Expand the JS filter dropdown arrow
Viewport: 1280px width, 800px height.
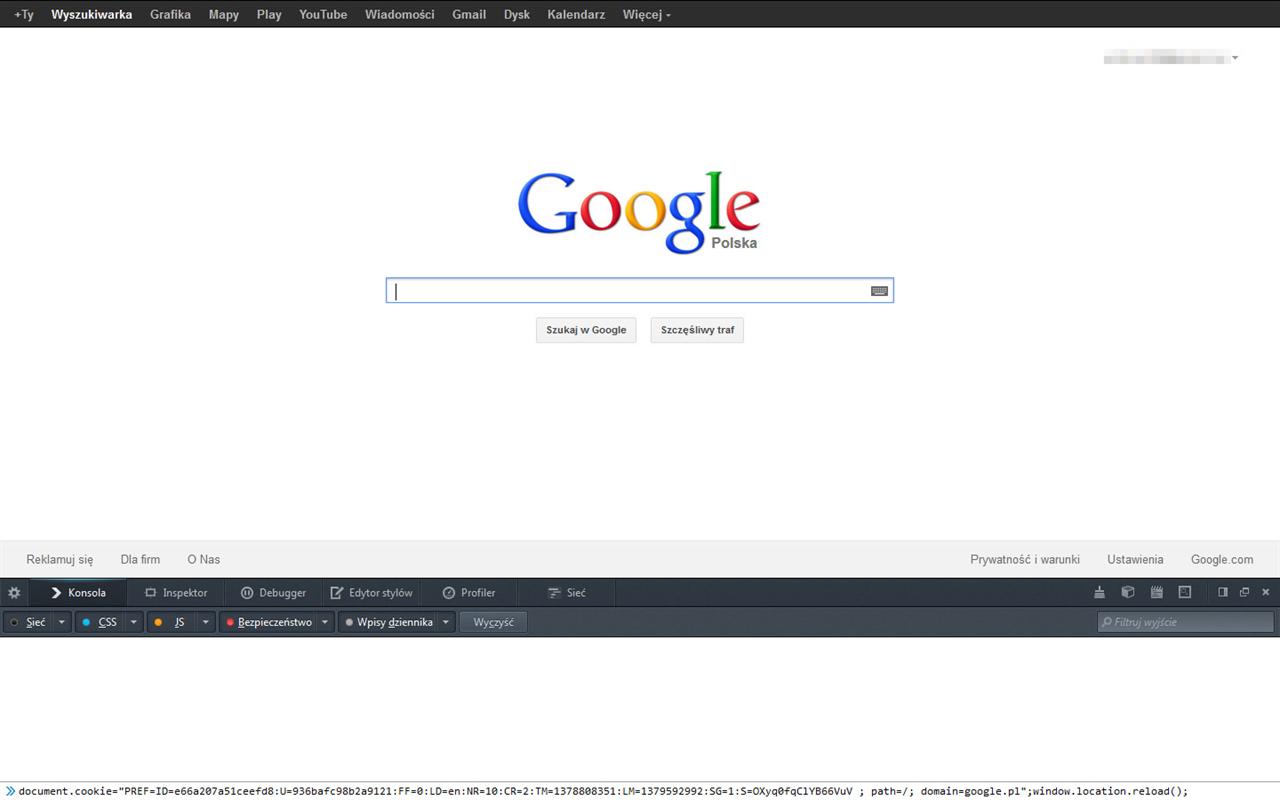(206, 622)
